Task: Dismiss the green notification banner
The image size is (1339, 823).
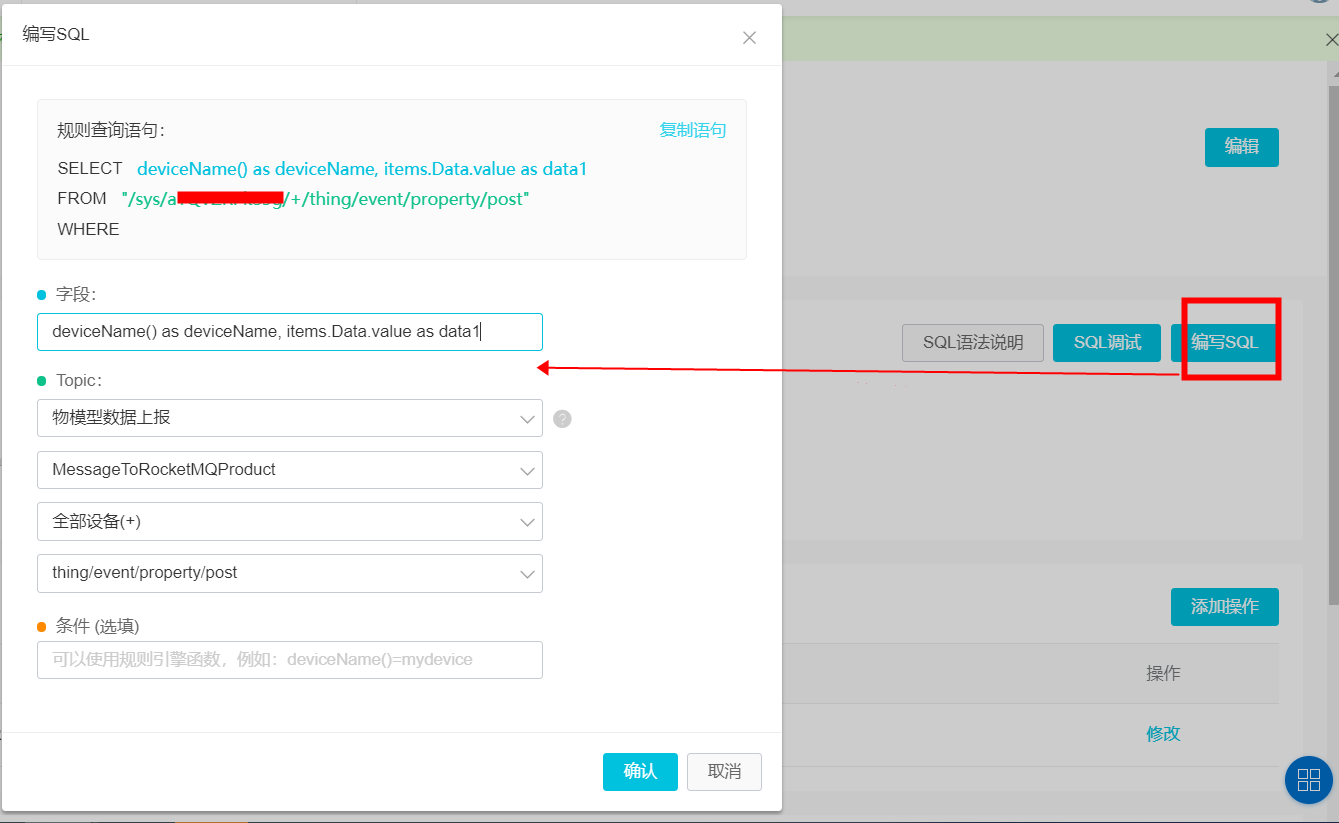Action: point(1330,38)
